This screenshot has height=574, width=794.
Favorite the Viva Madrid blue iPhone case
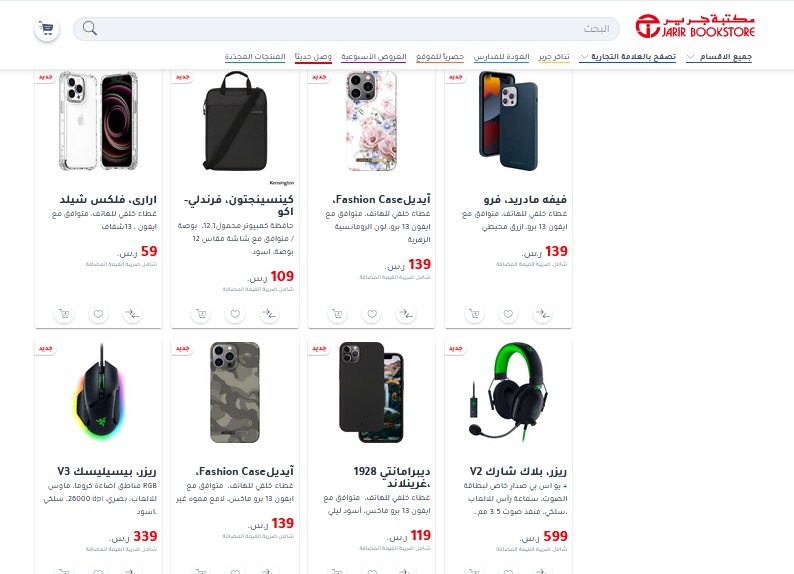[x=508, y=314]
